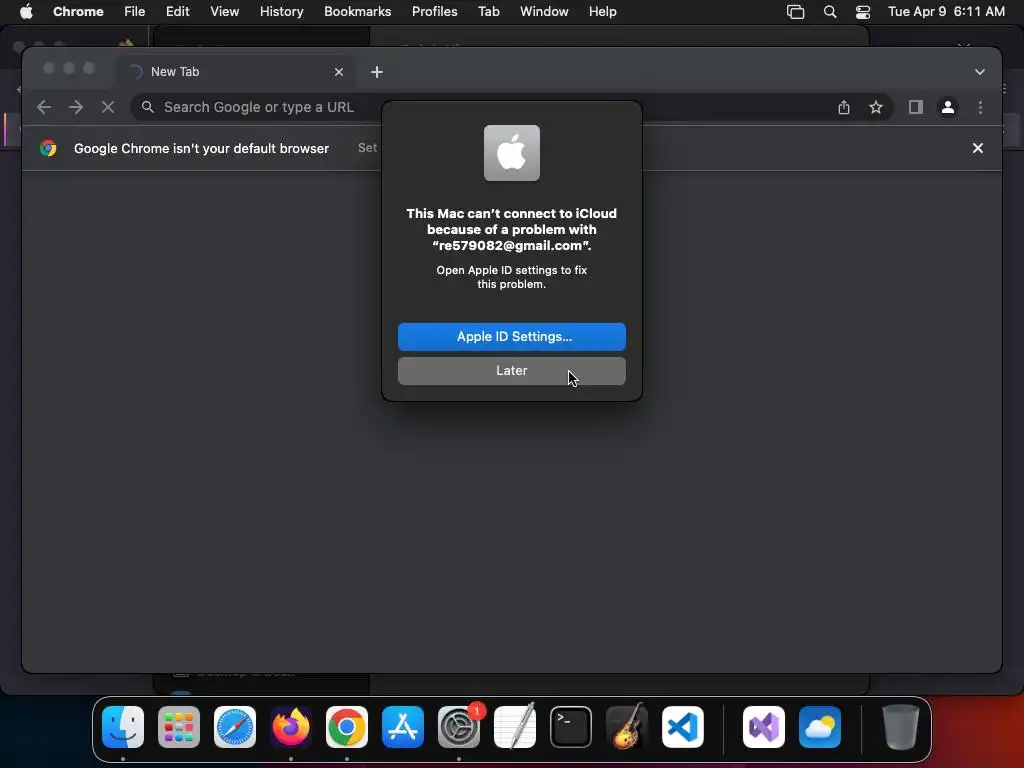Expand the tab search chevron
Screen dimensions: 1024x768
[x=980, y=72]
